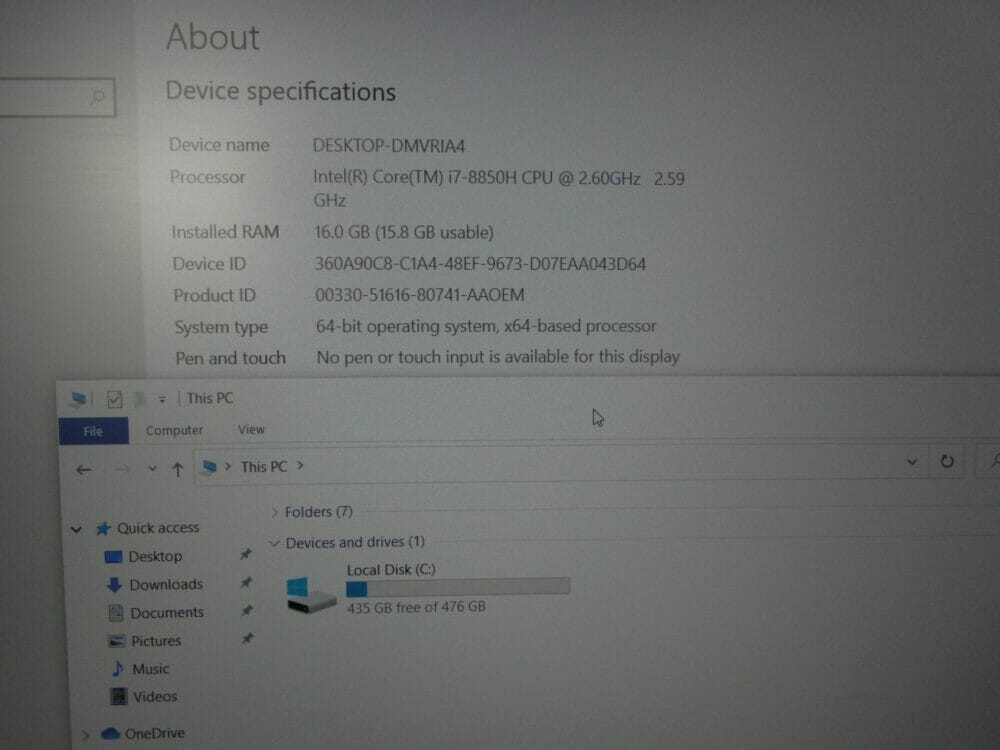Image resolution: width=1000 pixels, height=750 pixels.
Task: Open Downloads in Quick access
Action: pos(166,584)
